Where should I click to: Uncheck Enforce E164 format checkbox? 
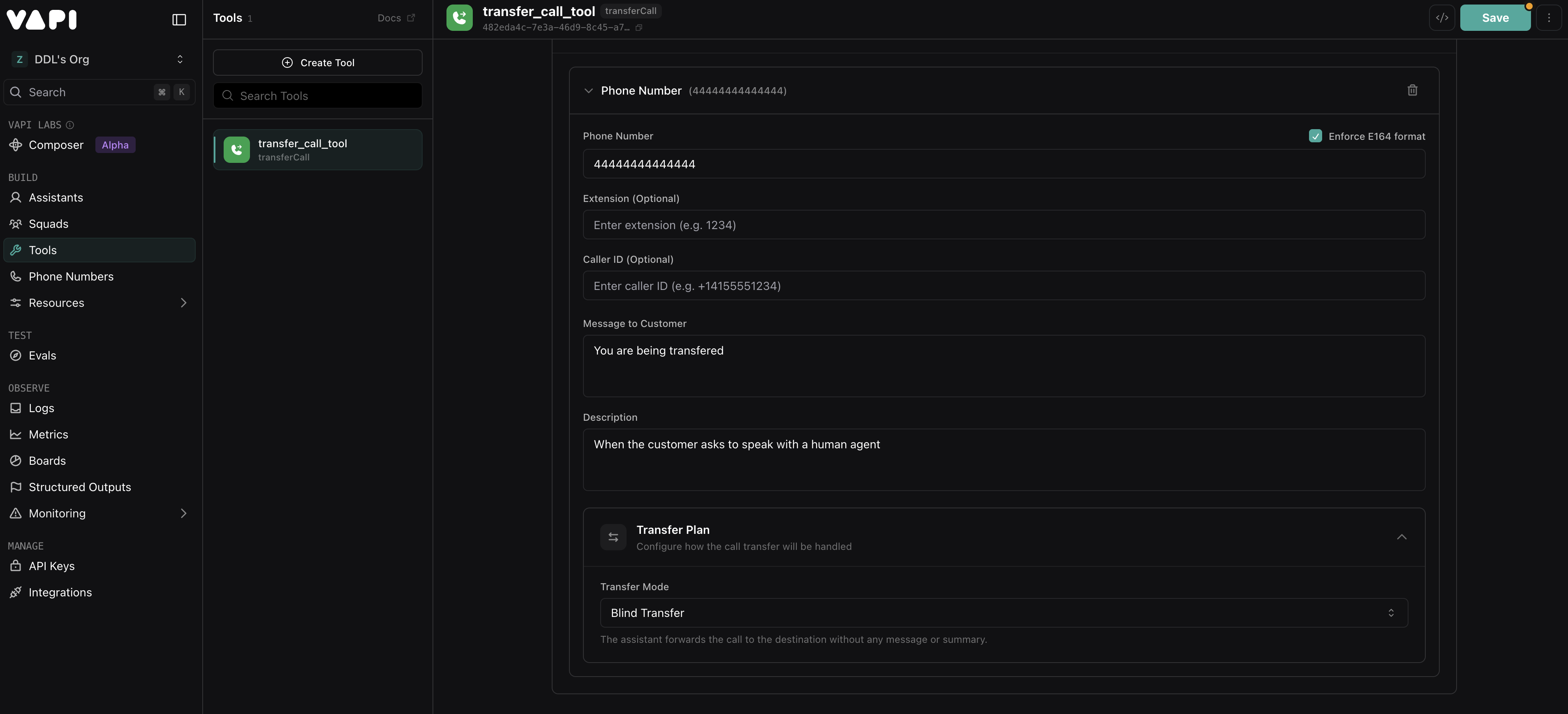tap(1315, 137)
